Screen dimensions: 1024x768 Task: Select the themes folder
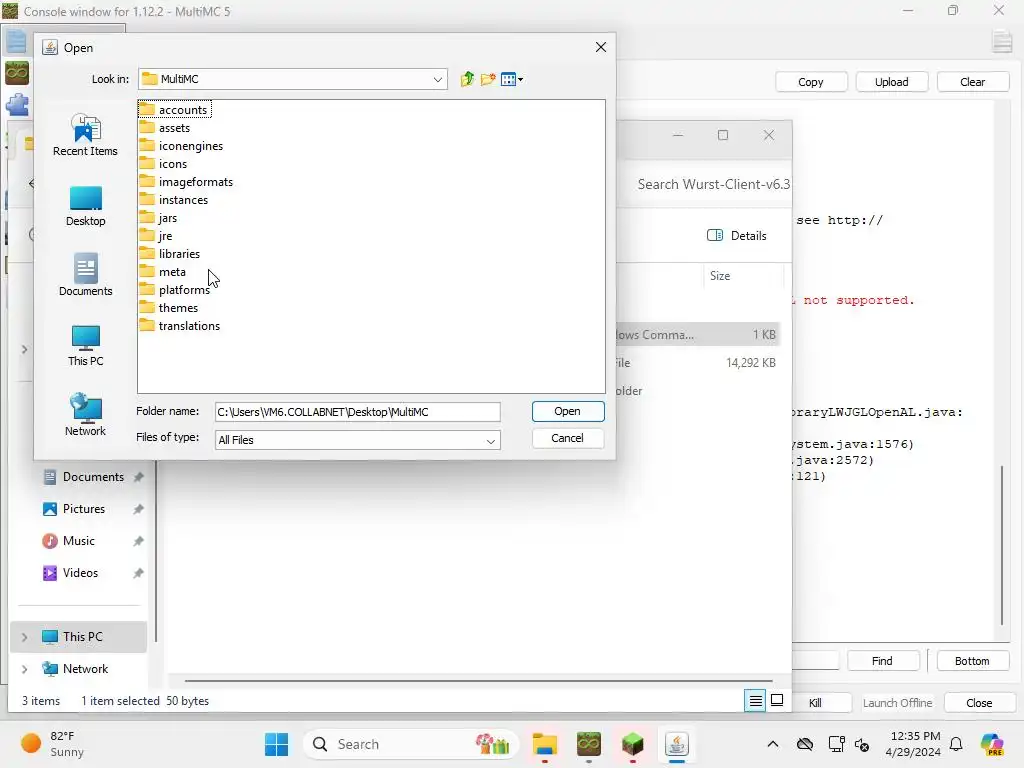pyautogui.click(x=169, y=308)
